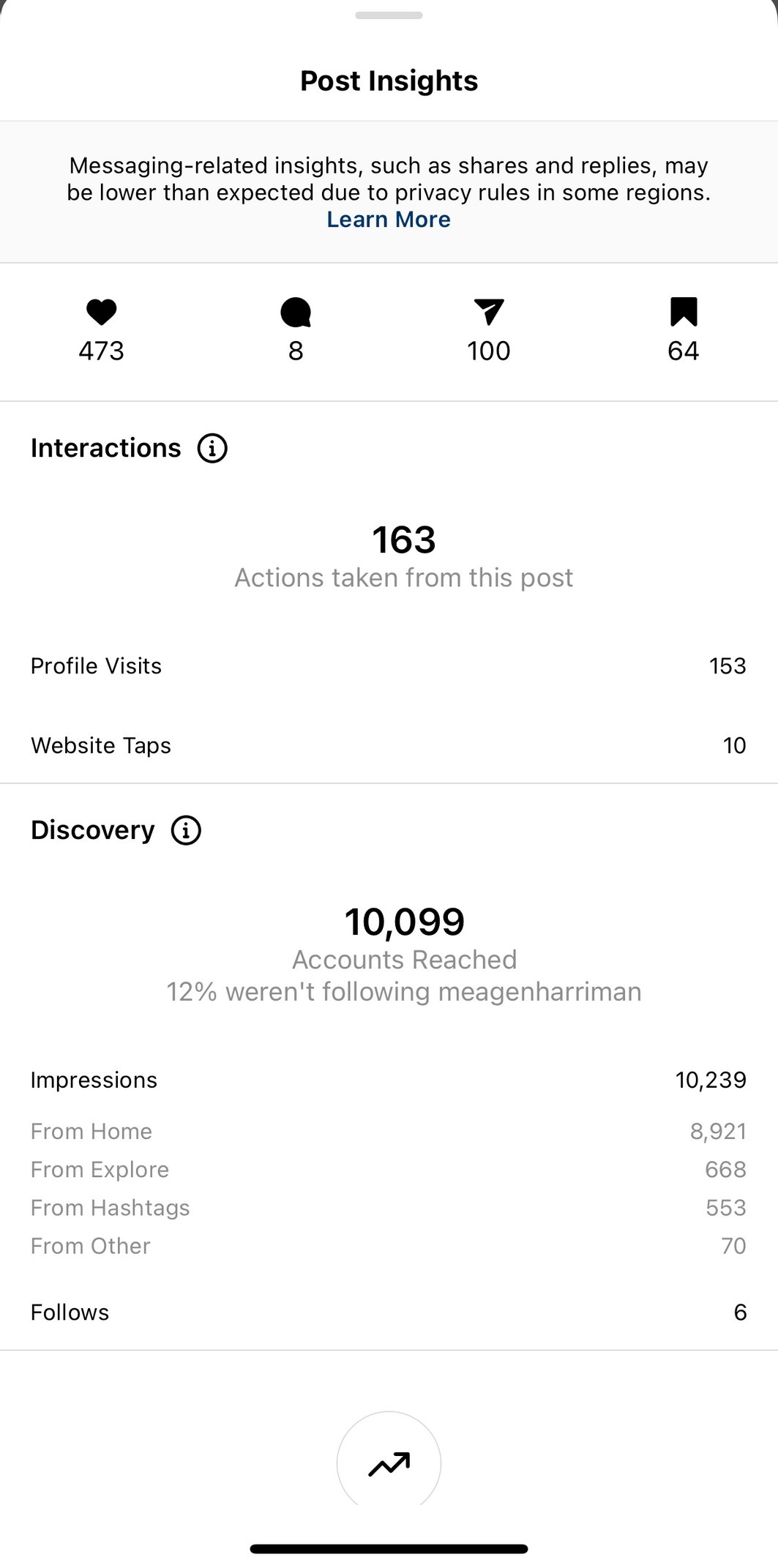Screen dimensions: 778x1568
Task: Tap the bookmark saves icon
Action: pyautogui.click(x=683, y=312)
